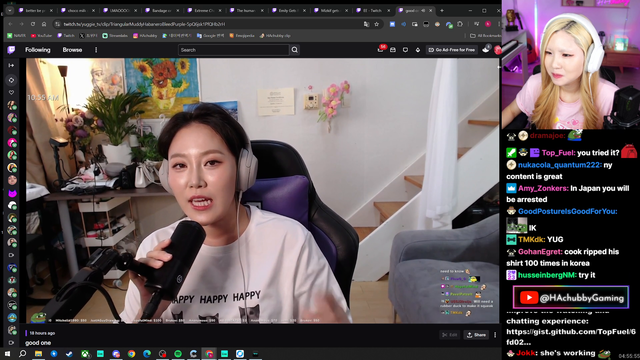This screenshot has height=360, width=640.
Task: Switch to the 'Bandage' tab
Action: (162, 11)
